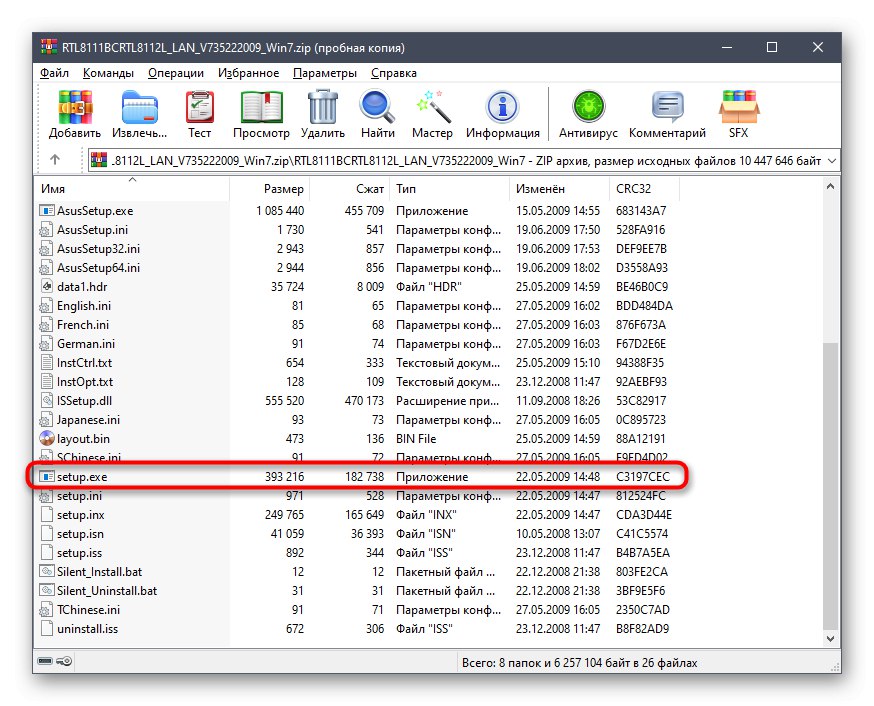
Task: Click the Удалить trash can icon
Action: coord(322,107)
